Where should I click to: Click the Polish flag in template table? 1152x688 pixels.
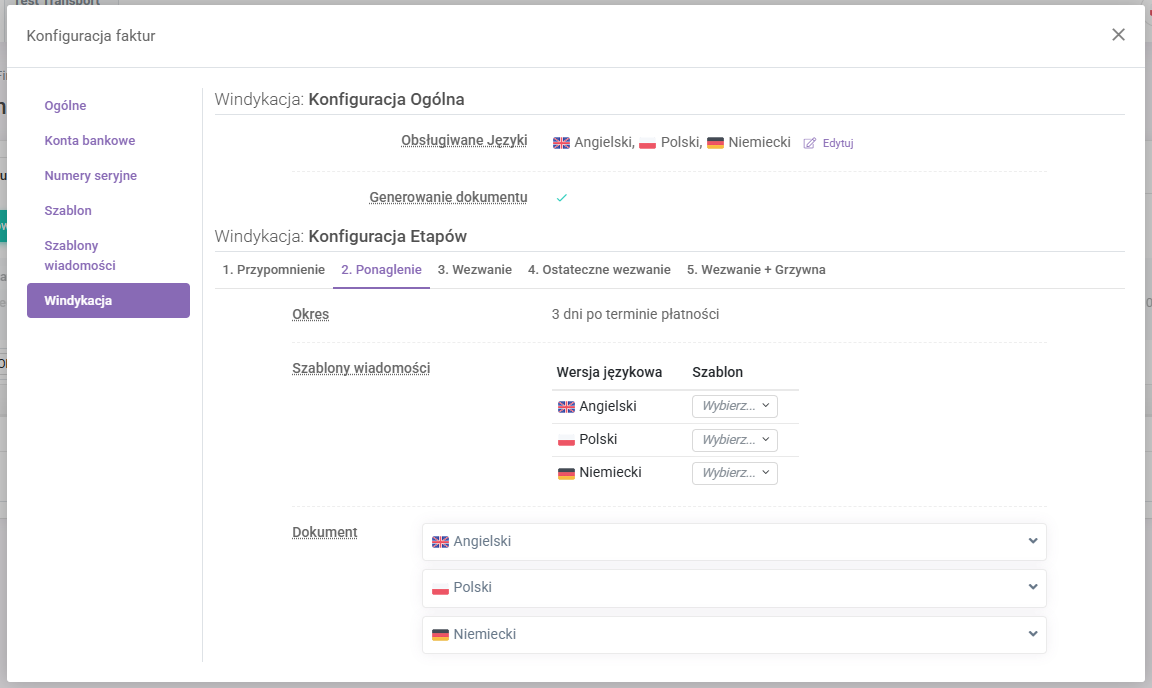point(566,440)
